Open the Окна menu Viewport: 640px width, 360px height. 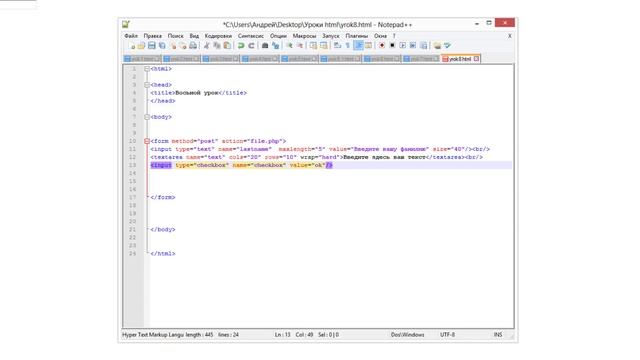coord(380,36)
